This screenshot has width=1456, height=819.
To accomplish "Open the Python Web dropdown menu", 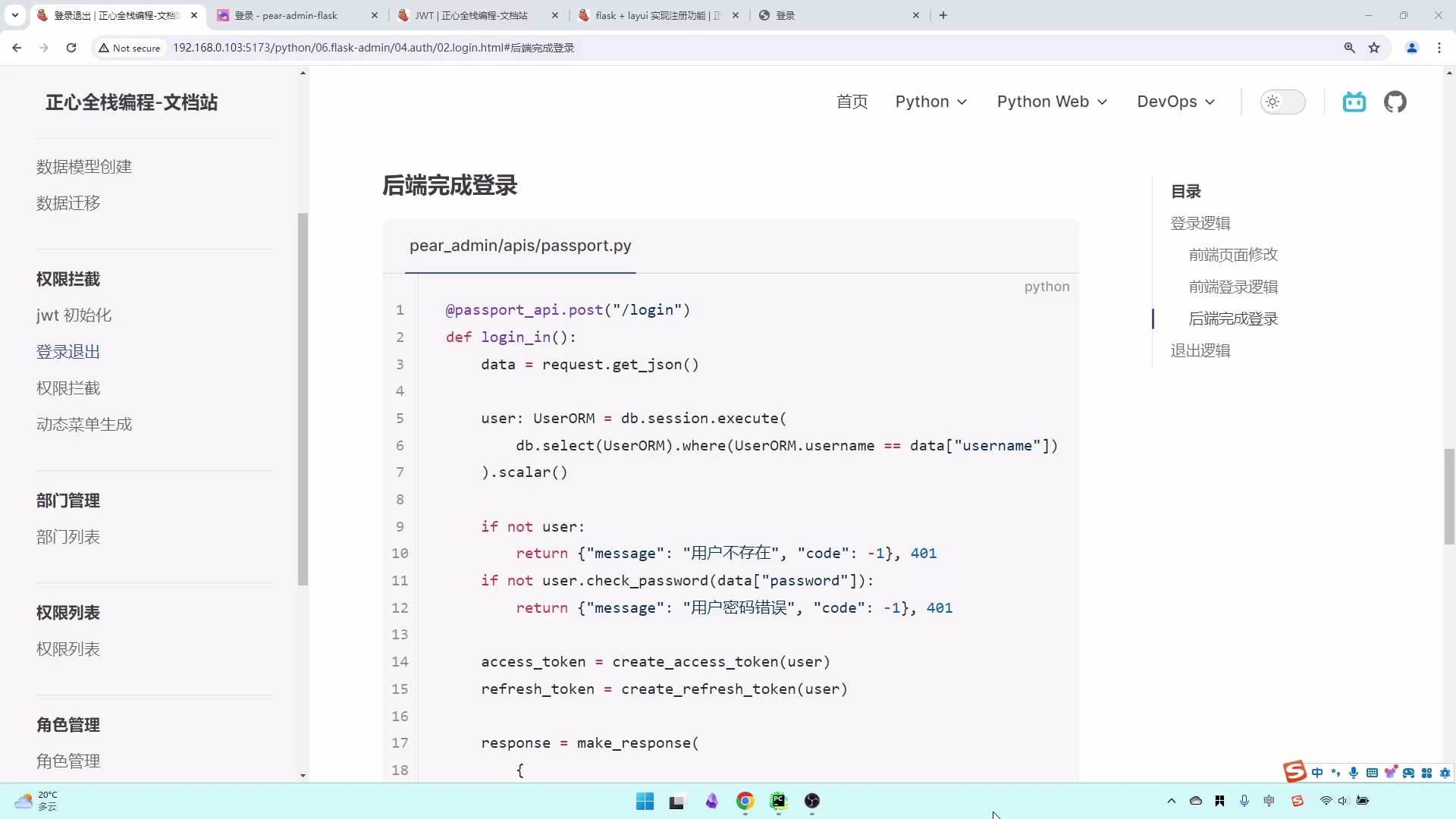I will 1052,102.
